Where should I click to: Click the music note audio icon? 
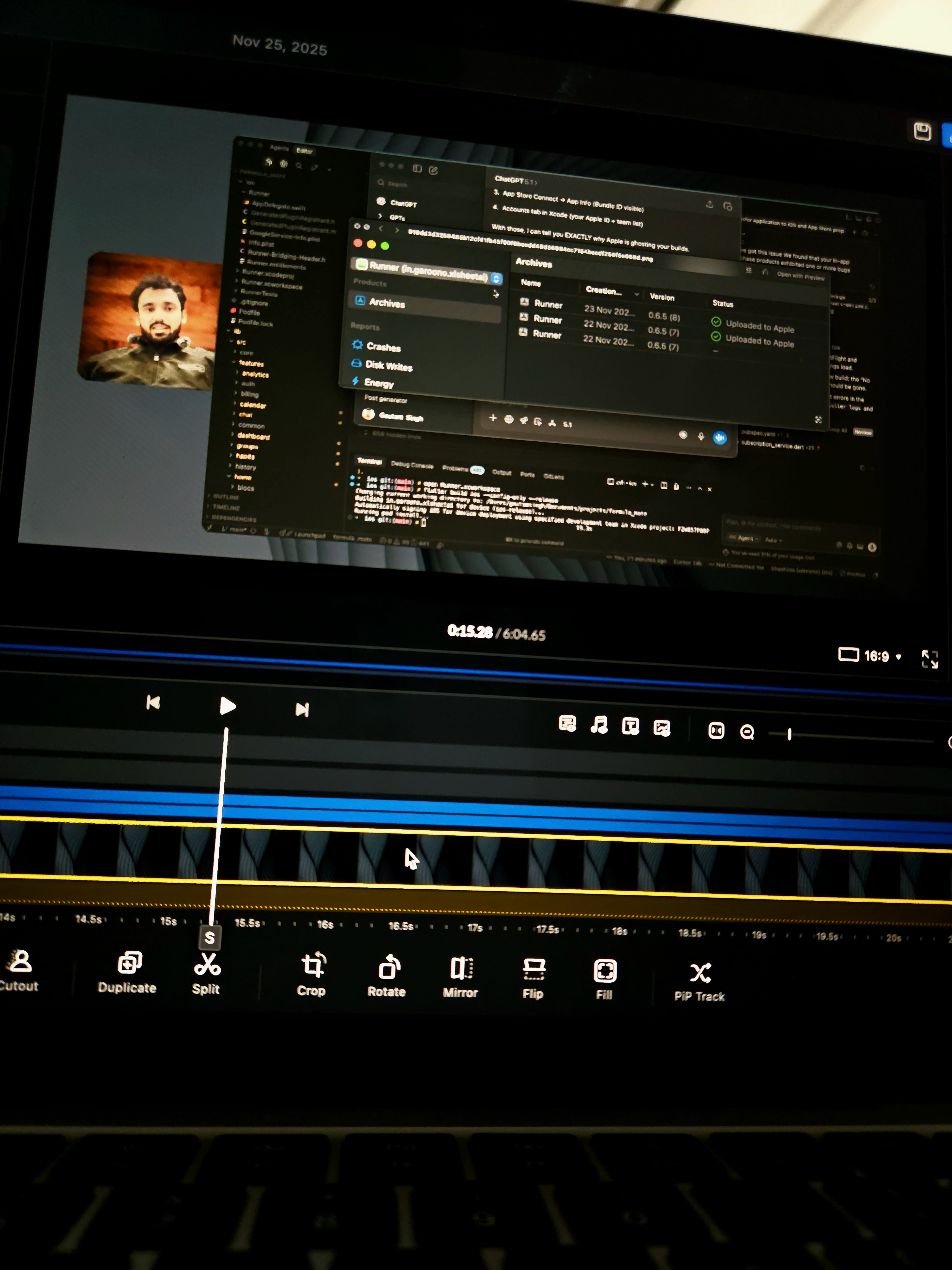[x=599, y=725]
